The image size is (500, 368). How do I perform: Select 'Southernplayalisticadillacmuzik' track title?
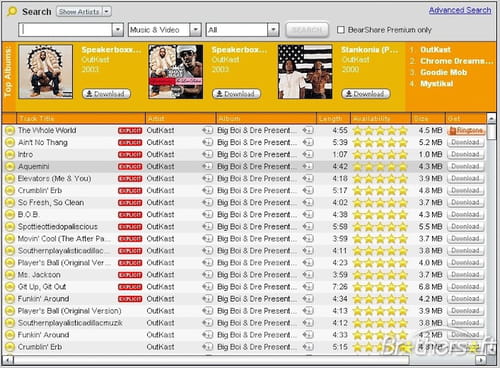(70, 323)
